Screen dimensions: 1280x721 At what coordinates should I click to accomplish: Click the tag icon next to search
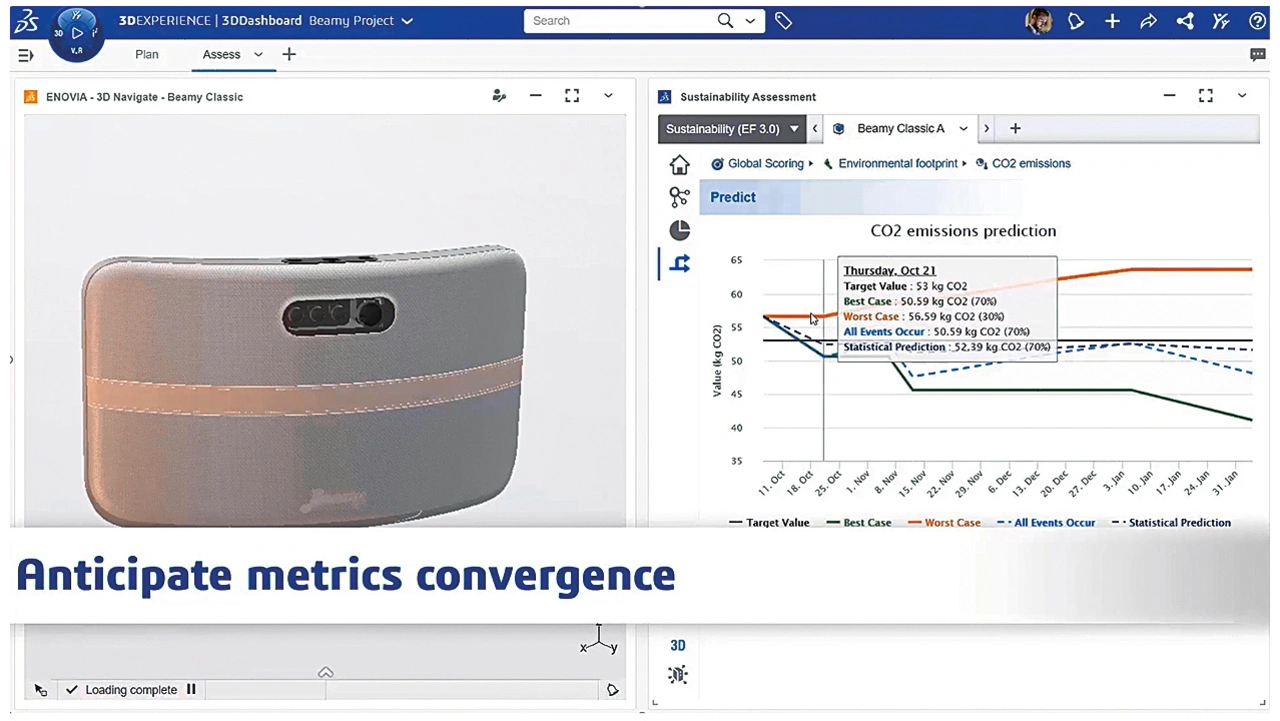point(783,21)
